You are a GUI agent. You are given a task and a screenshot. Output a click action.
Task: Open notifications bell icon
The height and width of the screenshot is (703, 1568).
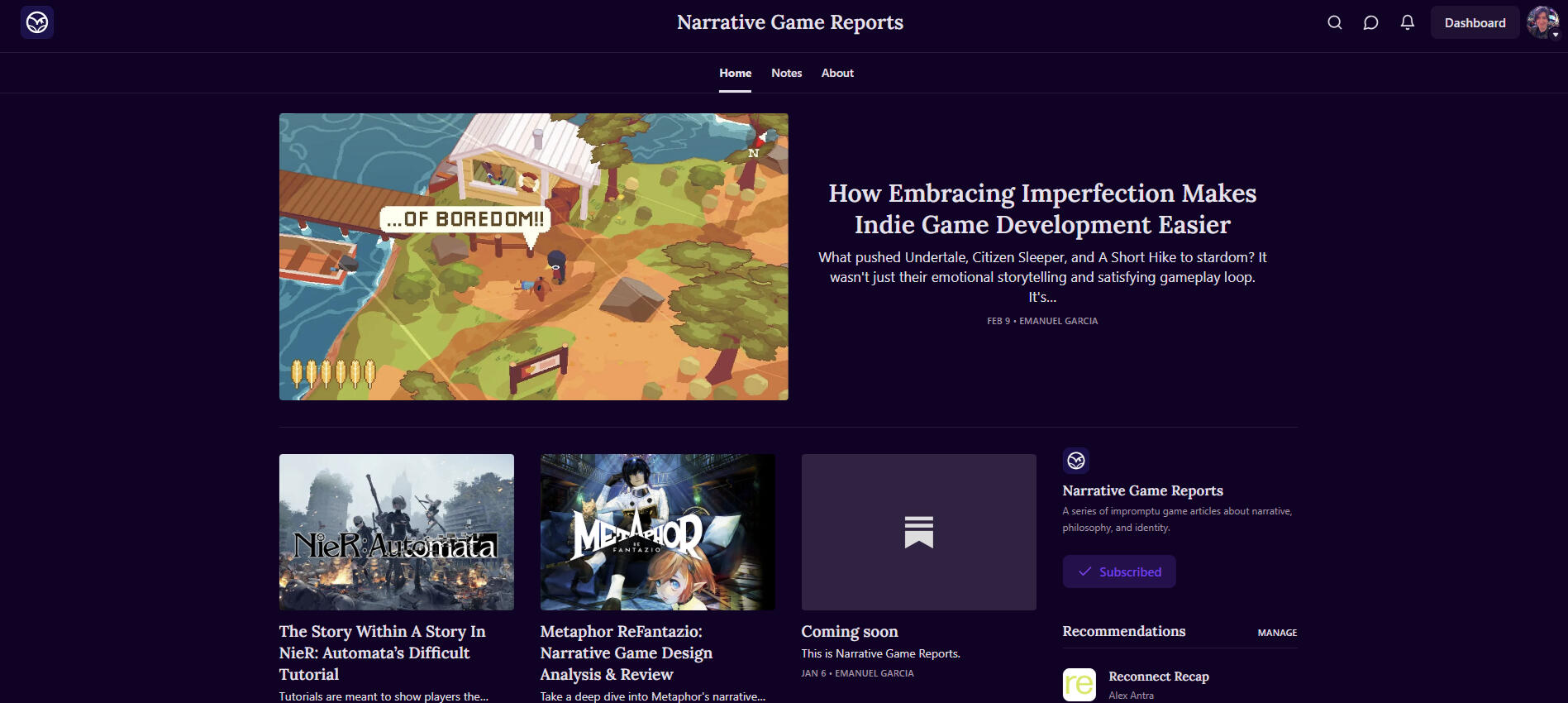pos(1407,22)
